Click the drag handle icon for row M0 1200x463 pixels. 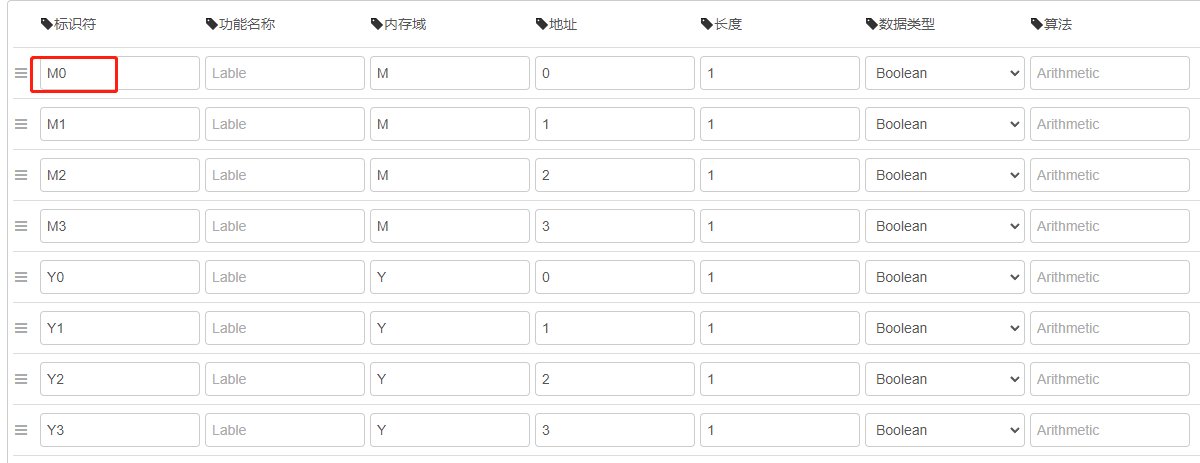20,73
